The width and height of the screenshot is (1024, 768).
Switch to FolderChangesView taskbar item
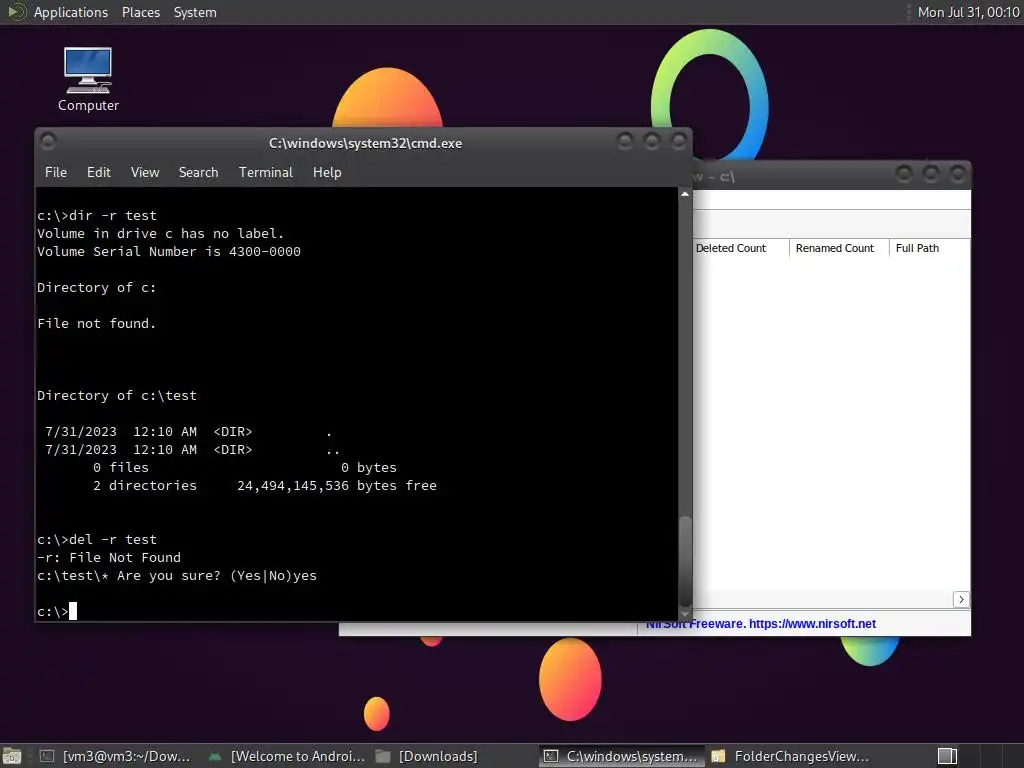(791, 756)
